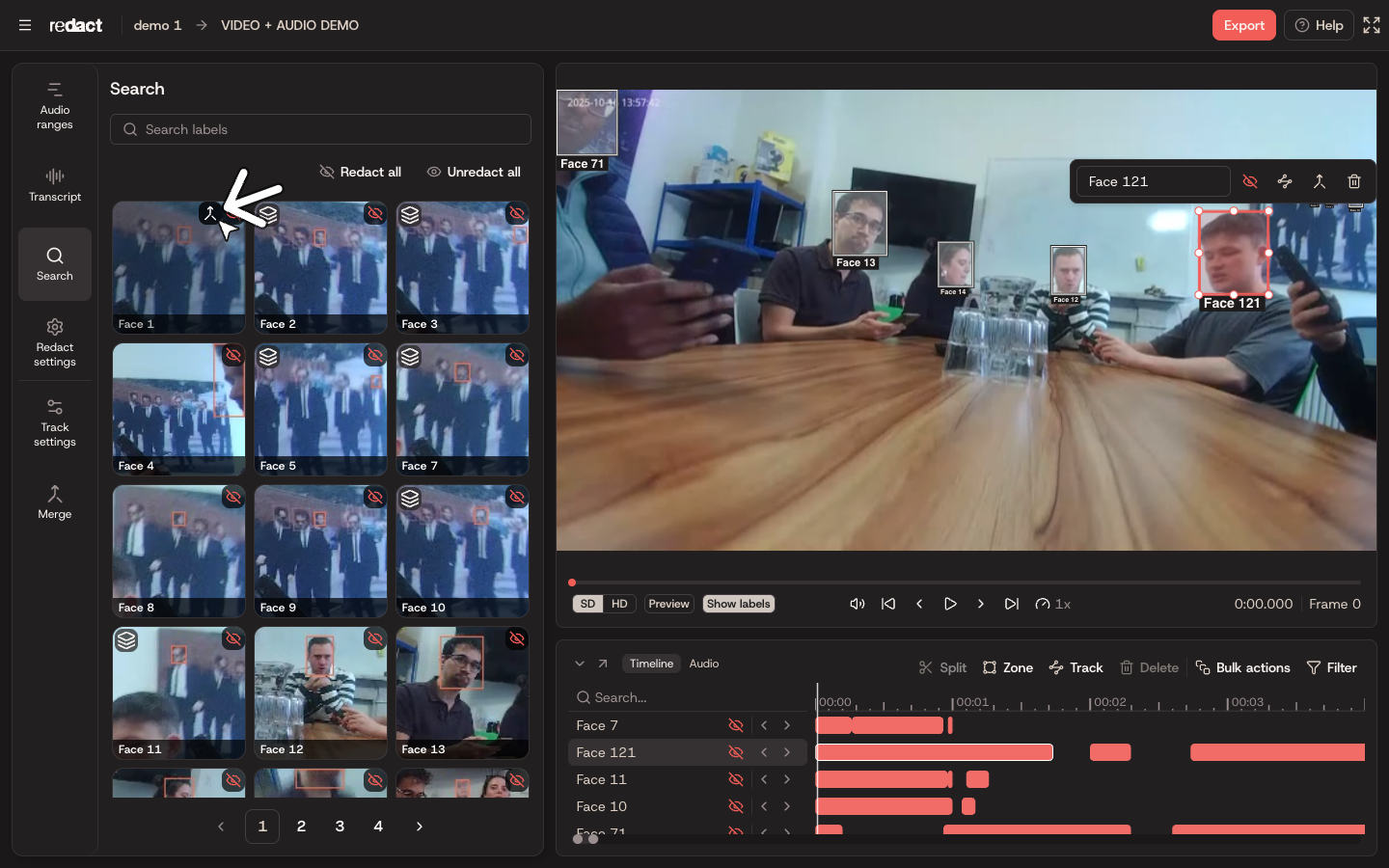This screenshot has height=868, width=1389.
Task: Click the Search labels field
Action: [x=320, y=129]
